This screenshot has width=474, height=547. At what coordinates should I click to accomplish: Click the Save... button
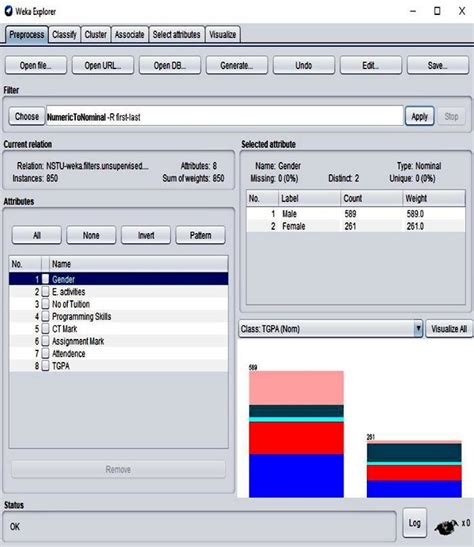point(438,65)
